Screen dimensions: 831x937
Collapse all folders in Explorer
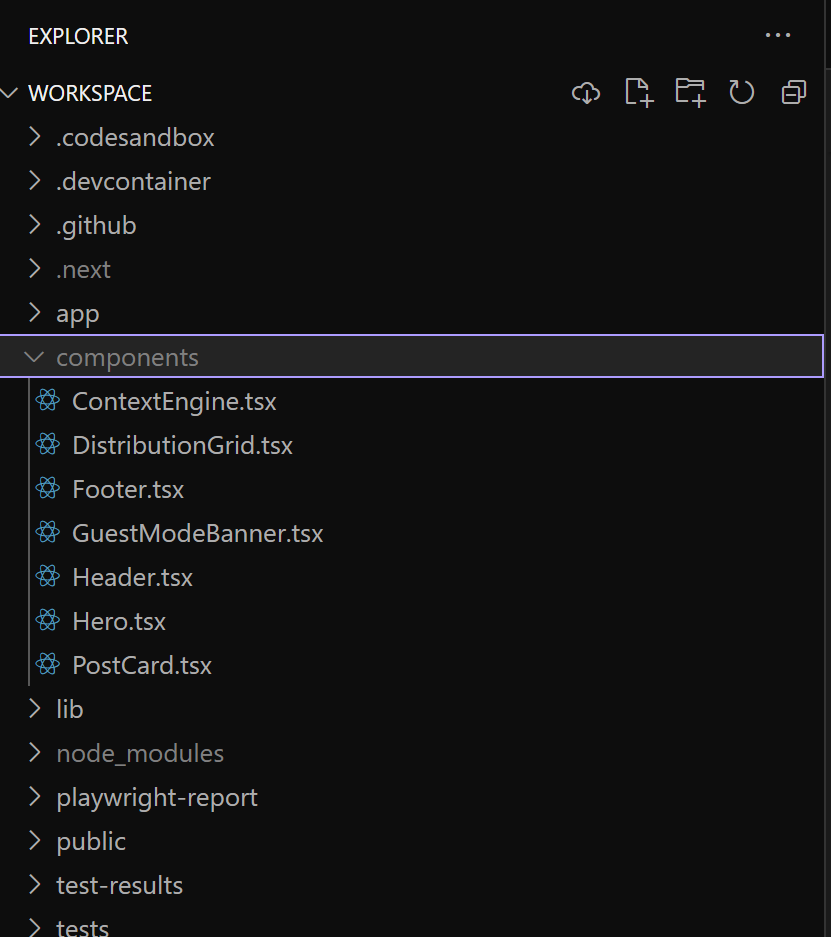(x=794, y=93)
